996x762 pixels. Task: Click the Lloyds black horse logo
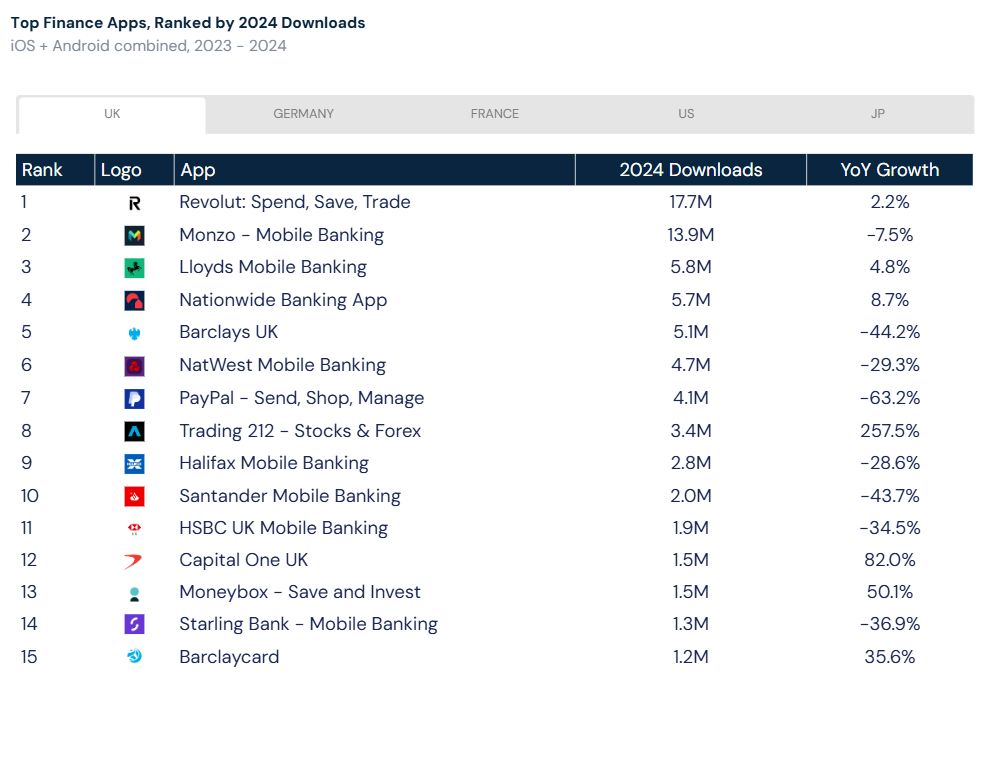(134, 268)
